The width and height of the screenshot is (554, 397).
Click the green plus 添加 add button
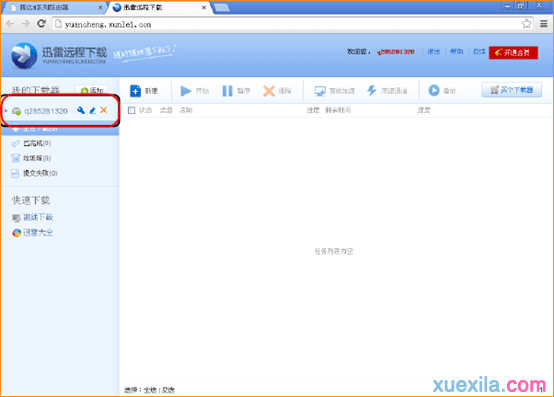92,90
